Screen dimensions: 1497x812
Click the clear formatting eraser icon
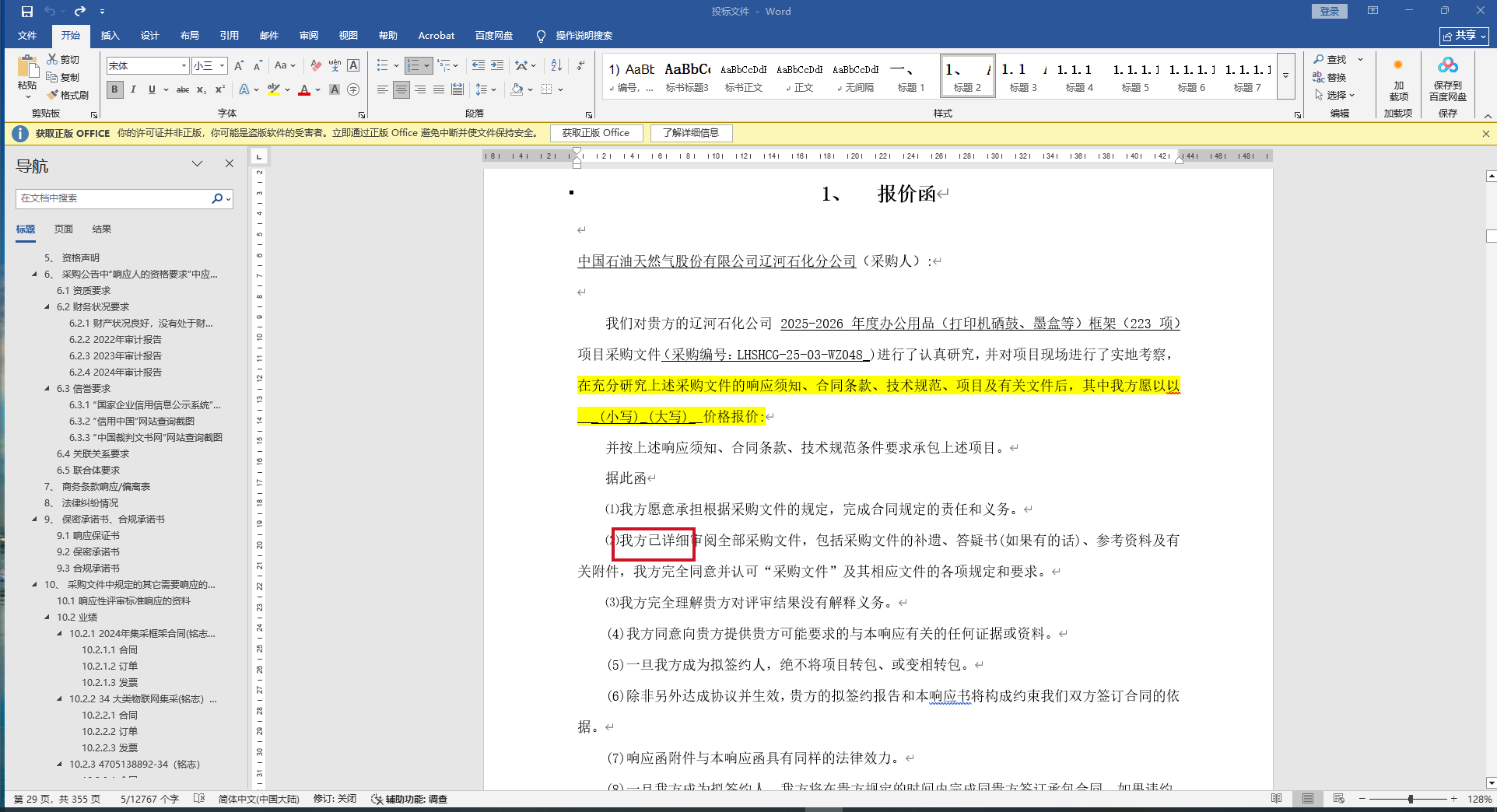[316, 65]
